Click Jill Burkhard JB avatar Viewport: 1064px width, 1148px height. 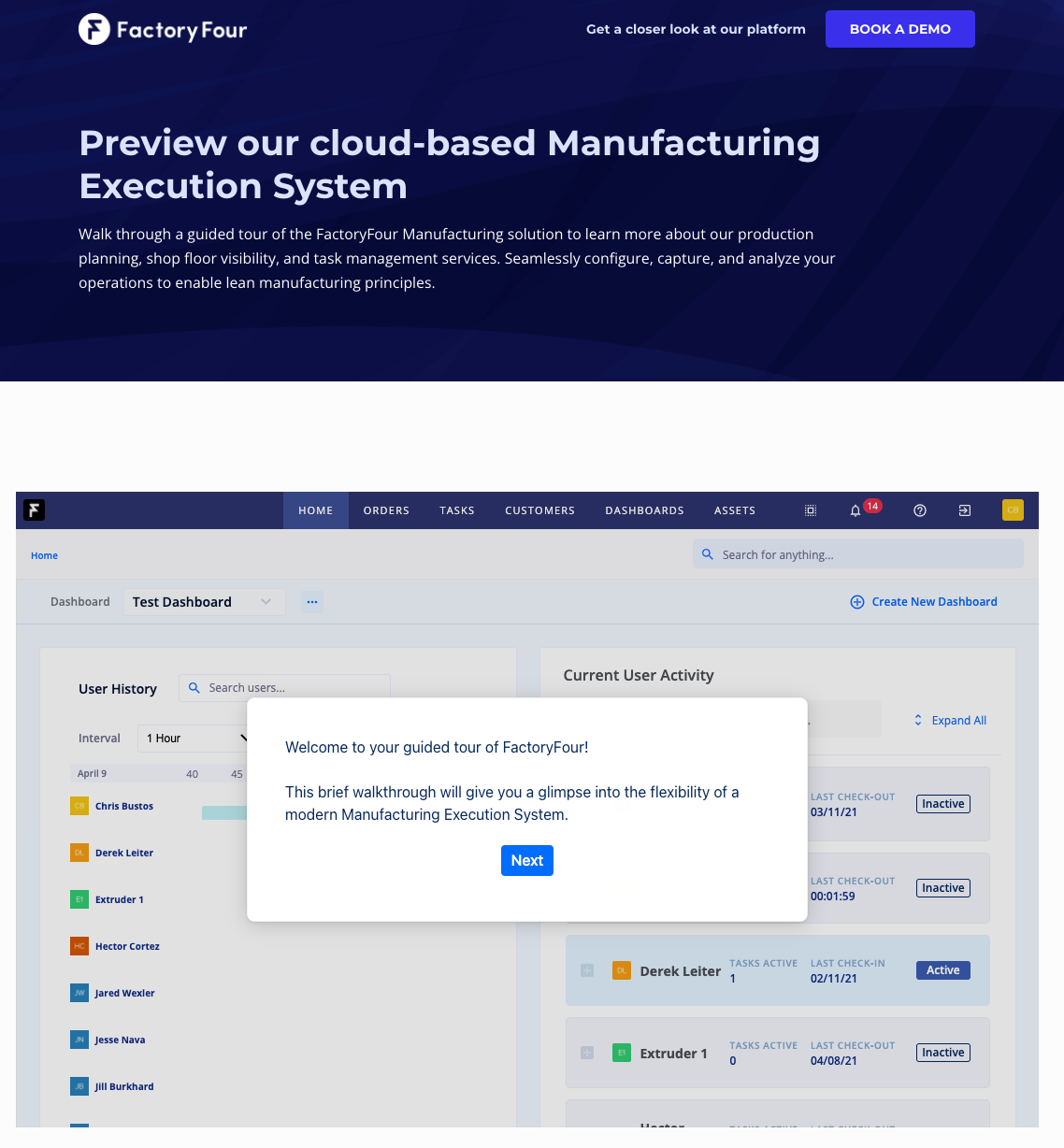[x=79, y=1086]
